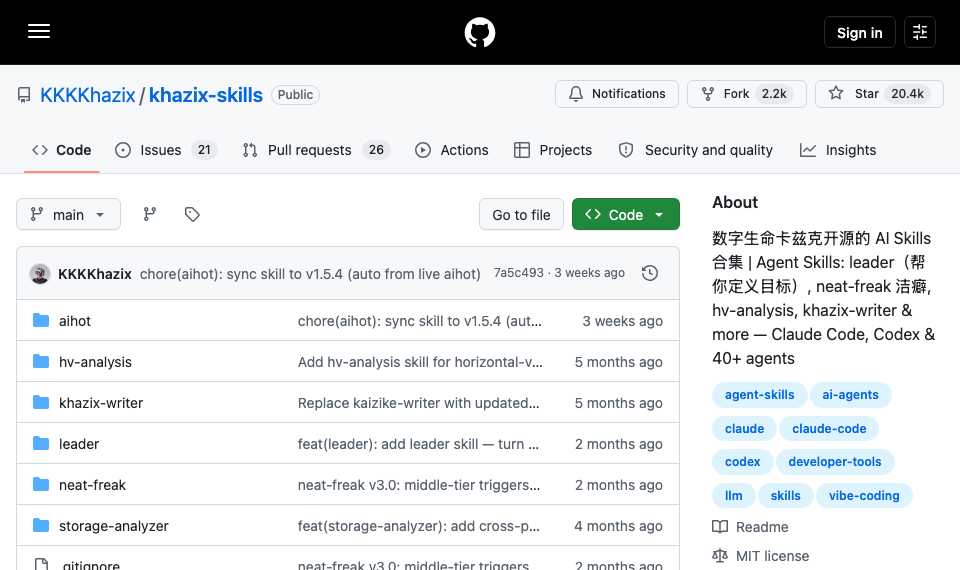
Task: Click the leader folder icon
Action: coord(41,443)
